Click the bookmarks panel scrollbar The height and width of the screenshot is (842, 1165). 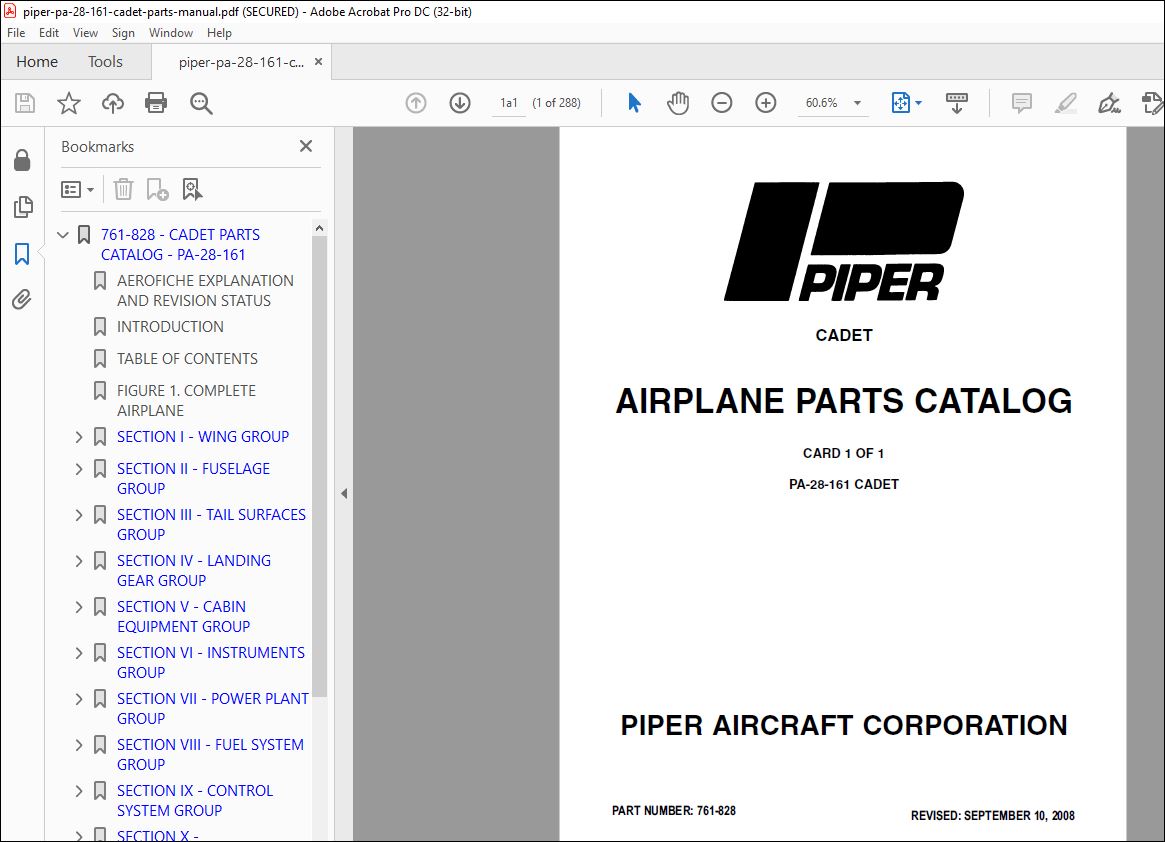[x=319, y=466]
